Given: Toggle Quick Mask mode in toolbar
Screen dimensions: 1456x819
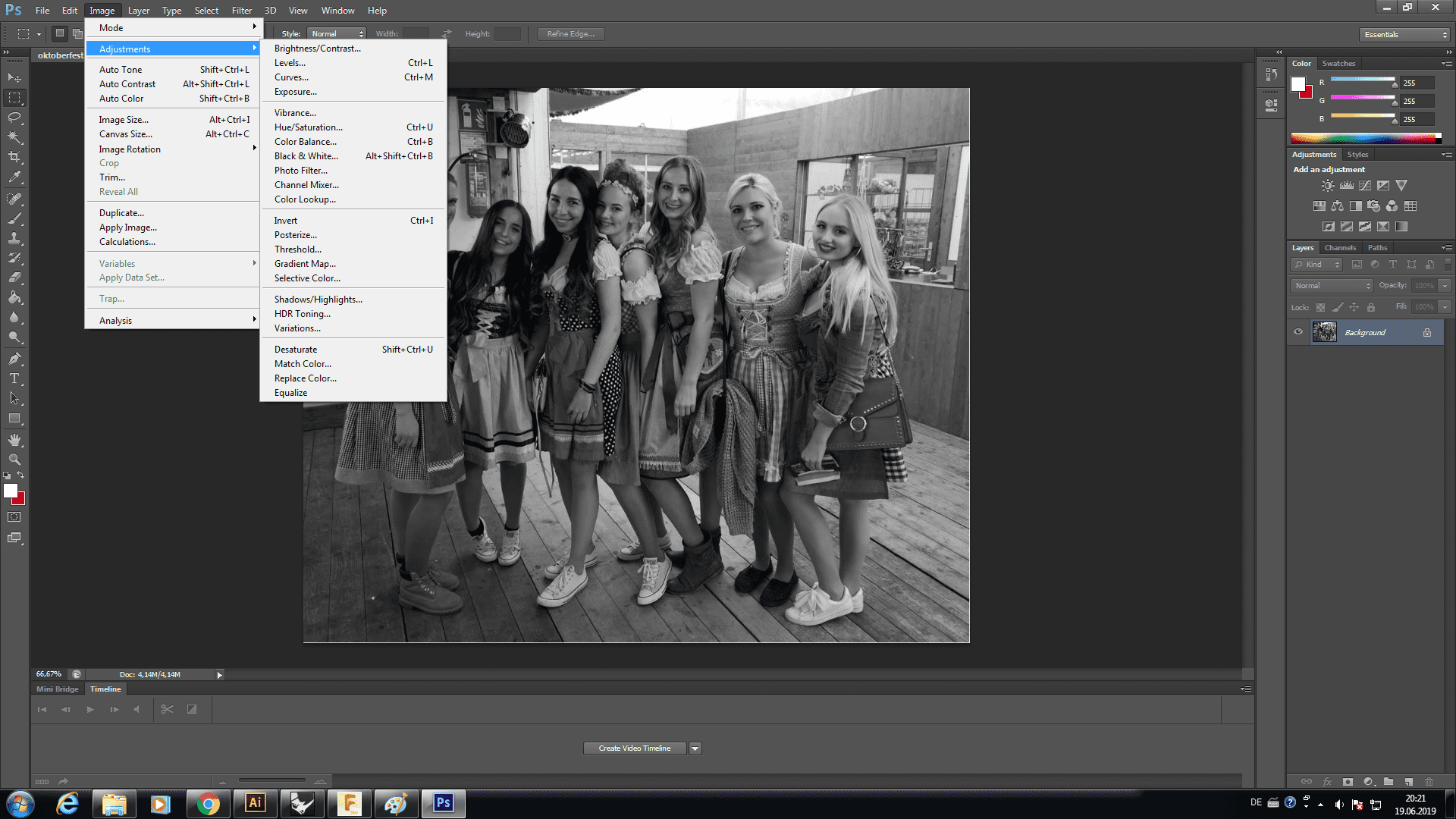Looking at the screenshot, I should 14,517.
